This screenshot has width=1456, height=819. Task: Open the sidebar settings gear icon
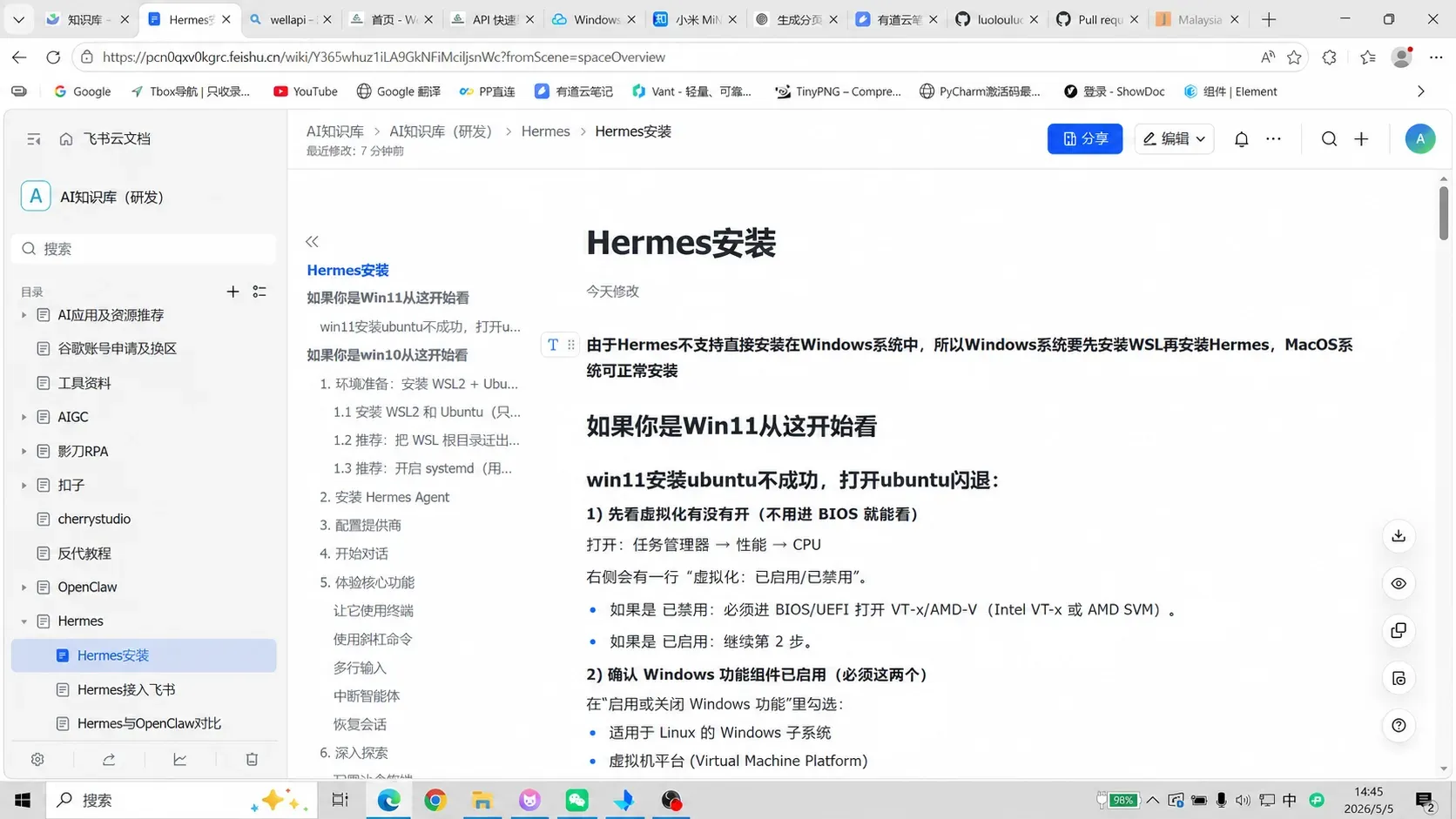click(37, 759)
